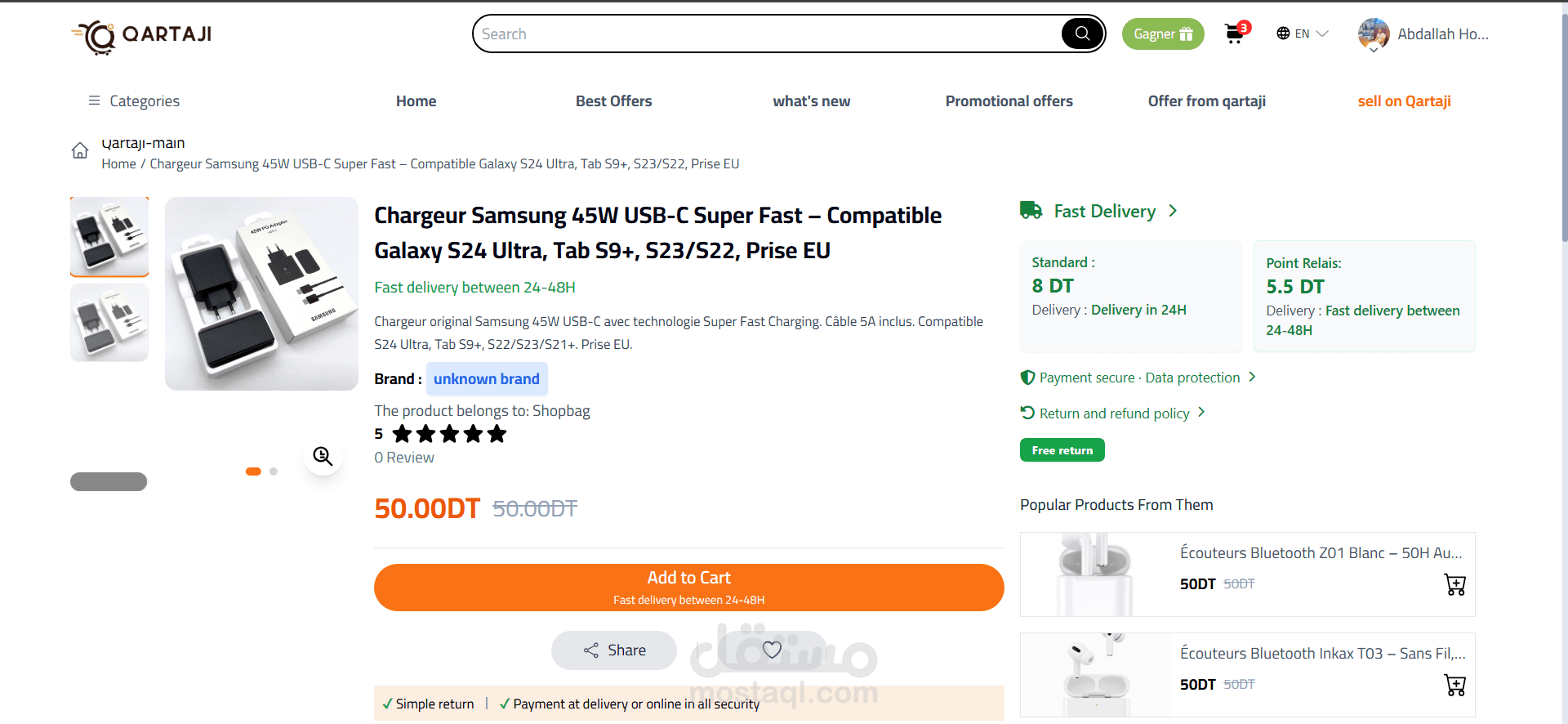Expand Return and refund policy
The height and width of the screenshot is (724, 1568).
click(x=1114, y=413)
